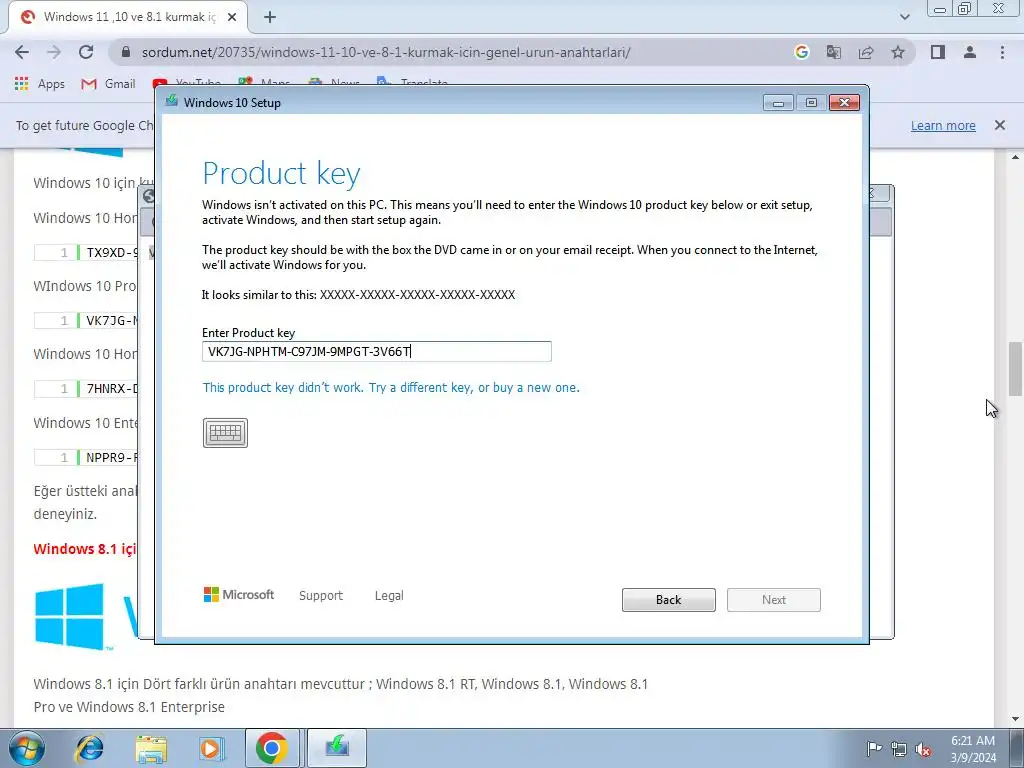The image size is (1024, 768).
Task: Go back in Chrome history
Action: (22, 52)
